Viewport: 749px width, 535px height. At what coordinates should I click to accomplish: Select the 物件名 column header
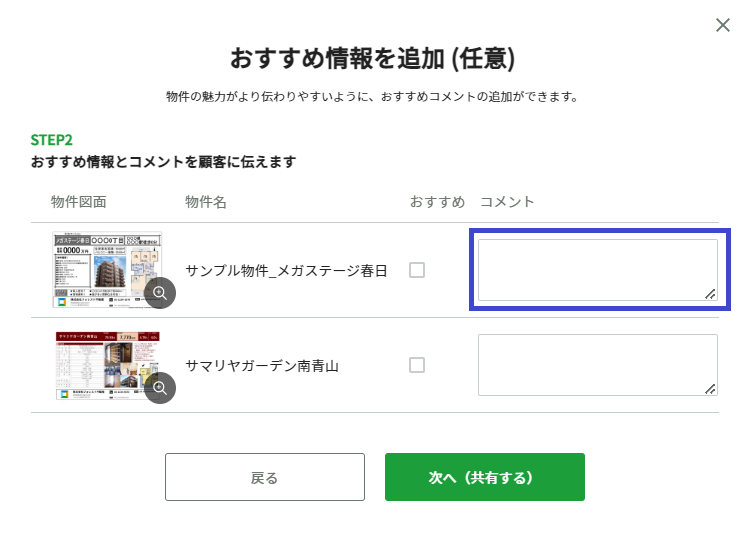pyautogui.click(x=205, y=202)
